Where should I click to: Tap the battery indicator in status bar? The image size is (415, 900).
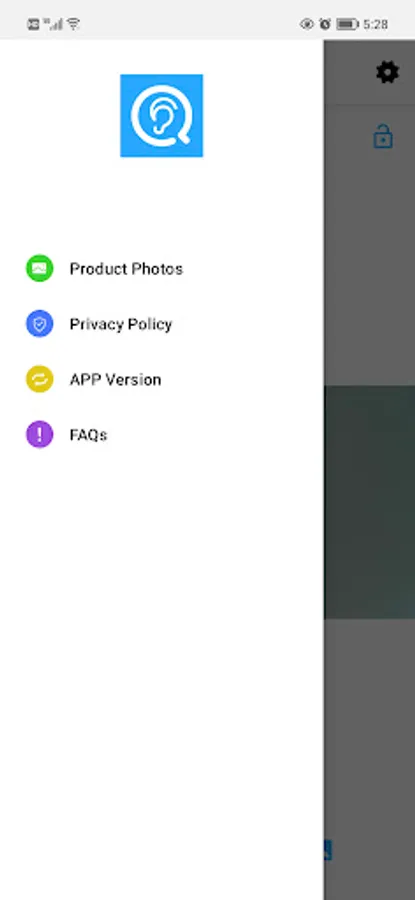click(347, 24)
